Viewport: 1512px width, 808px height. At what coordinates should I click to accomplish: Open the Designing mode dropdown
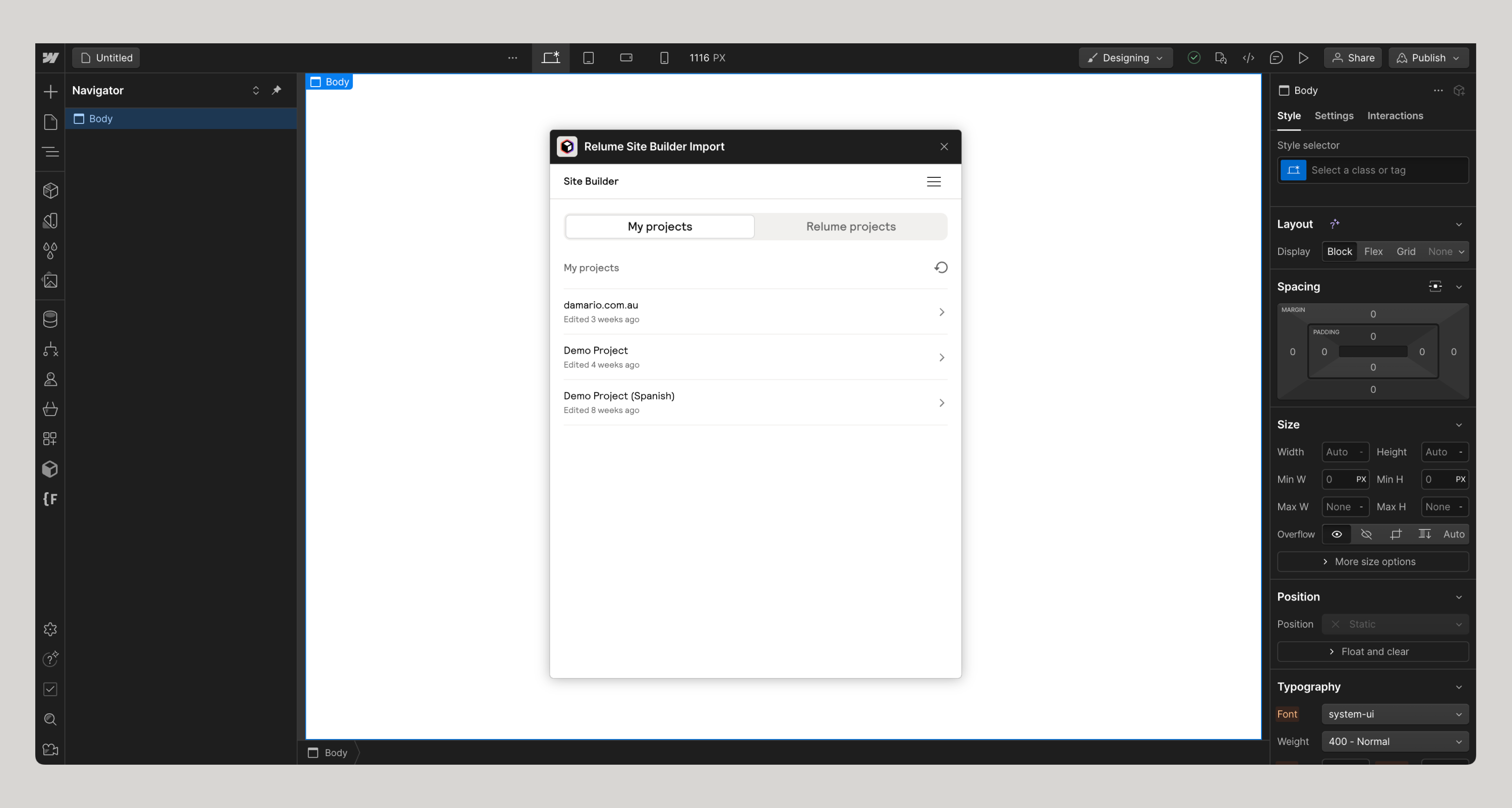(1125, 57)
